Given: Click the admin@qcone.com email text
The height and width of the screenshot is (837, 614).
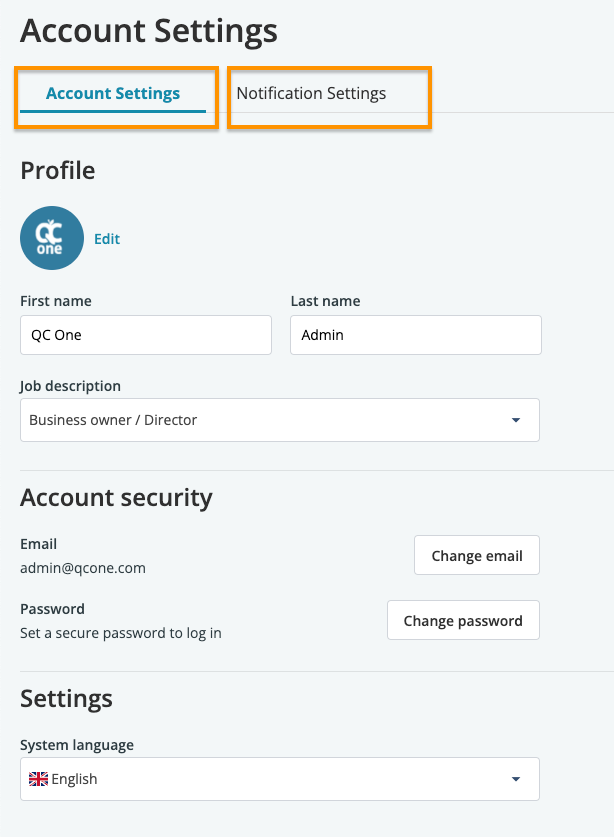Looking at the screenshot, I should 83,568.
